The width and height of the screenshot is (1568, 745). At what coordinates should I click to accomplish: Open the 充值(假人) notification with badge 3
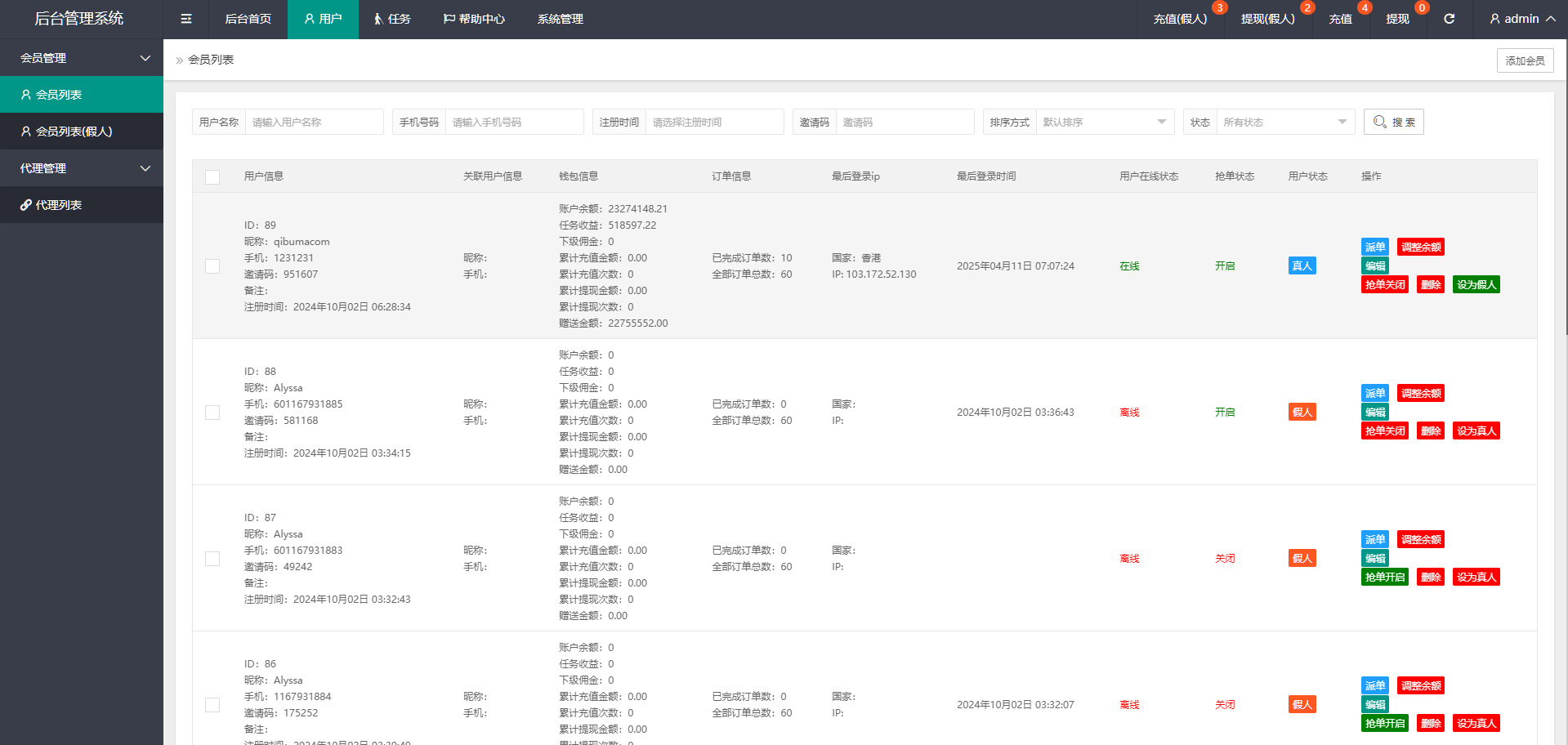coord(1179,19)
